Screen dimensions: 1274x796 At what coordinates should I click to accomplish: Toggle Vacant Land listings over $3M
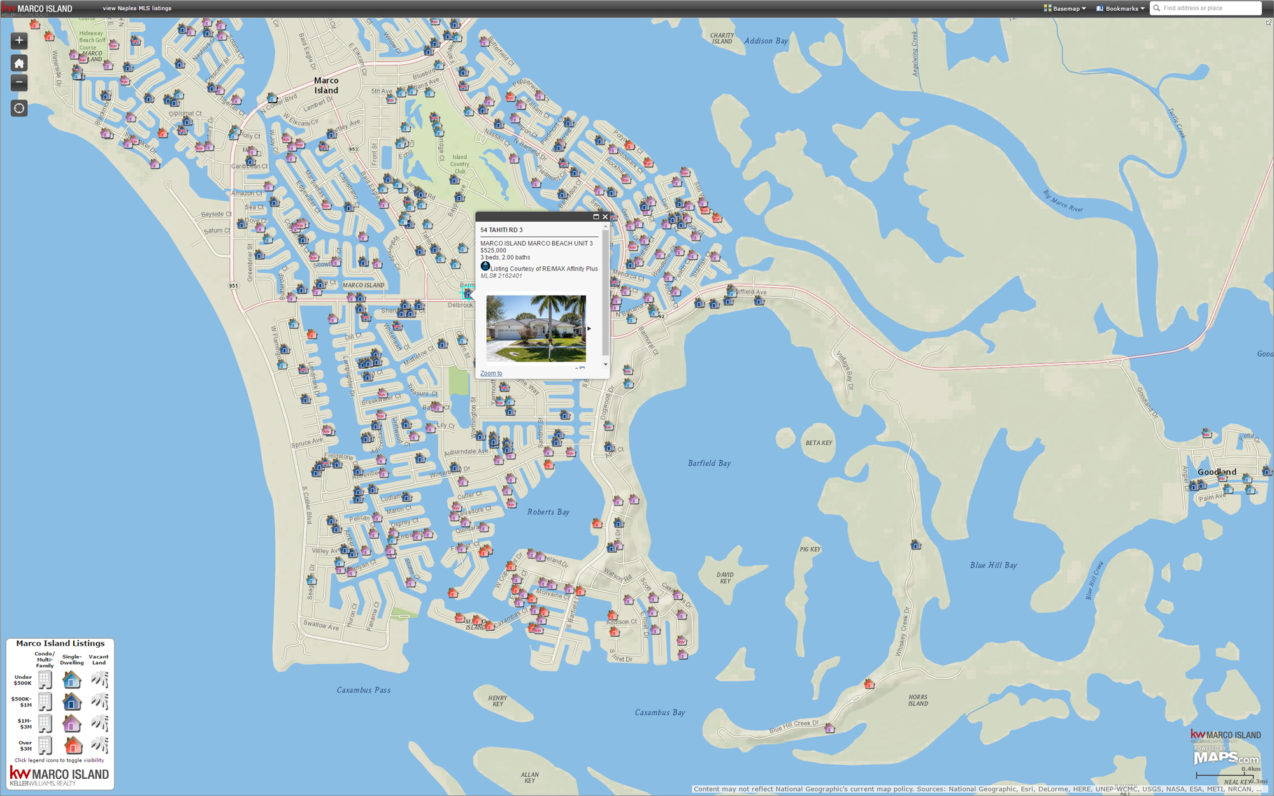(99, 745)
